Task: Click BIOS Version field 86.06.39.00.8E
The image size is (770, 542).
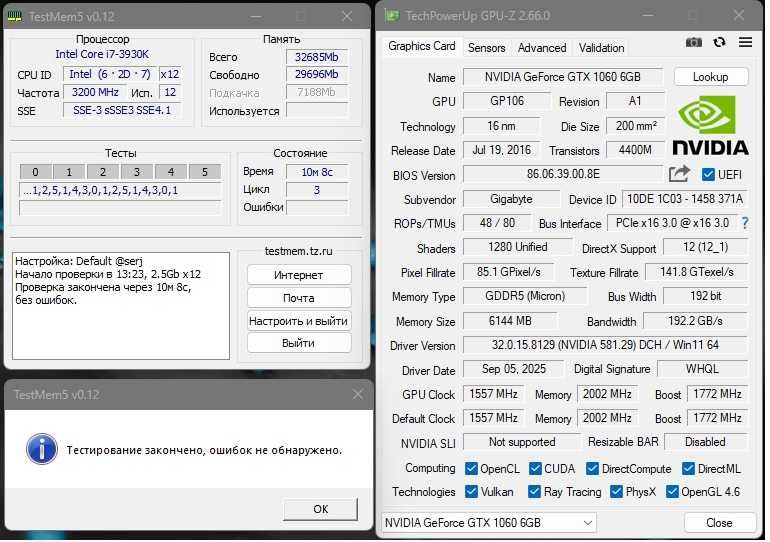Action: click(x=563, y=174)
